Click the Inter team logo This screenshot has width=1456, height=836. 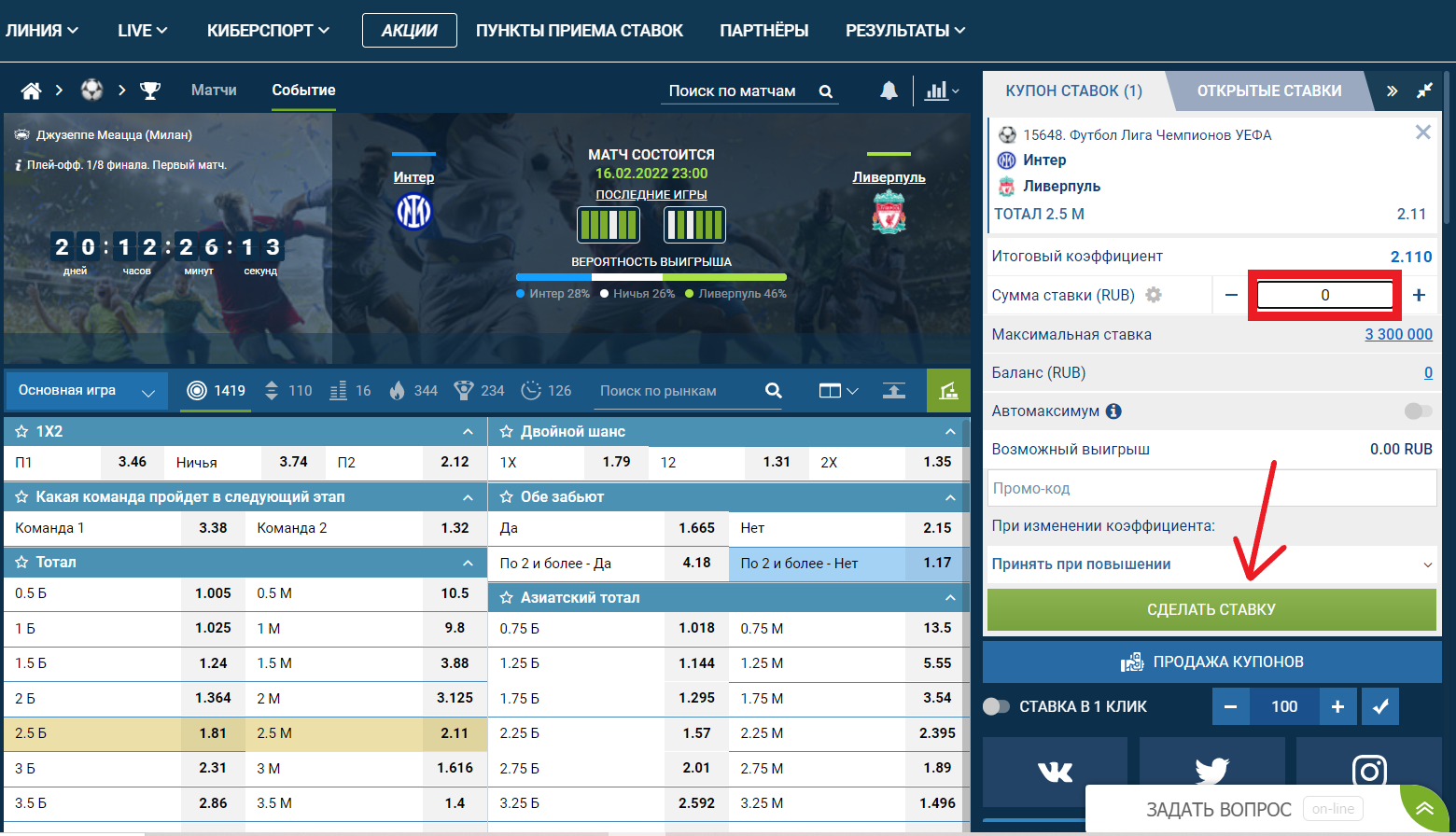point(413,212)
